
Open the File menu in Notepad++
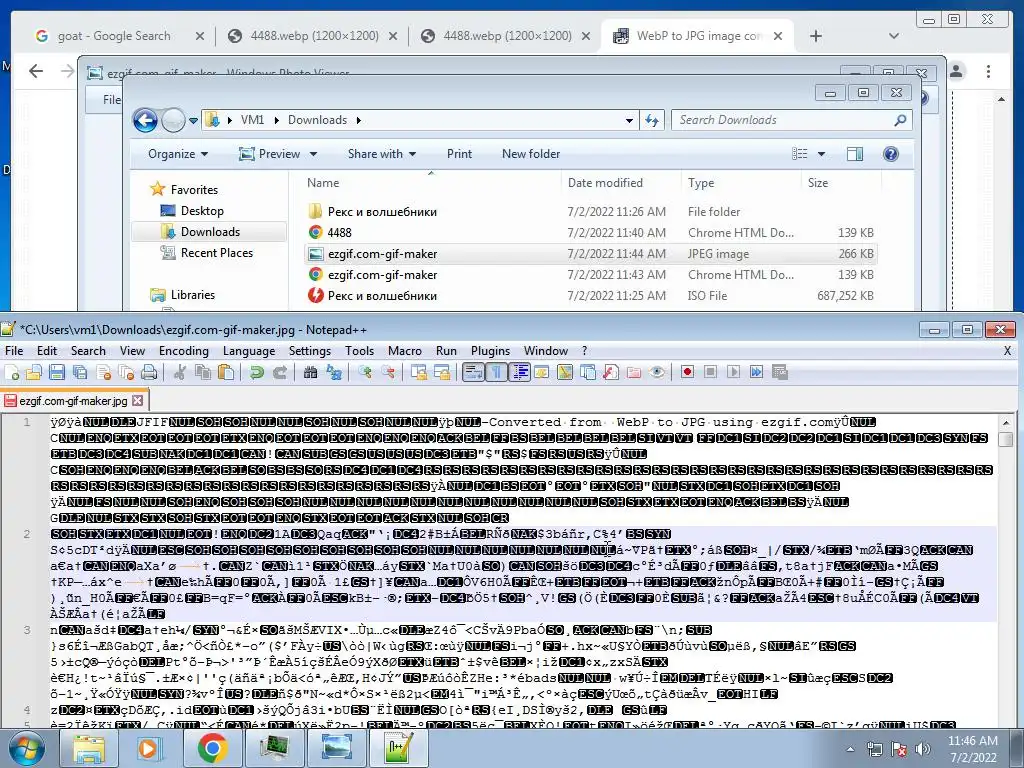point(14,351)
